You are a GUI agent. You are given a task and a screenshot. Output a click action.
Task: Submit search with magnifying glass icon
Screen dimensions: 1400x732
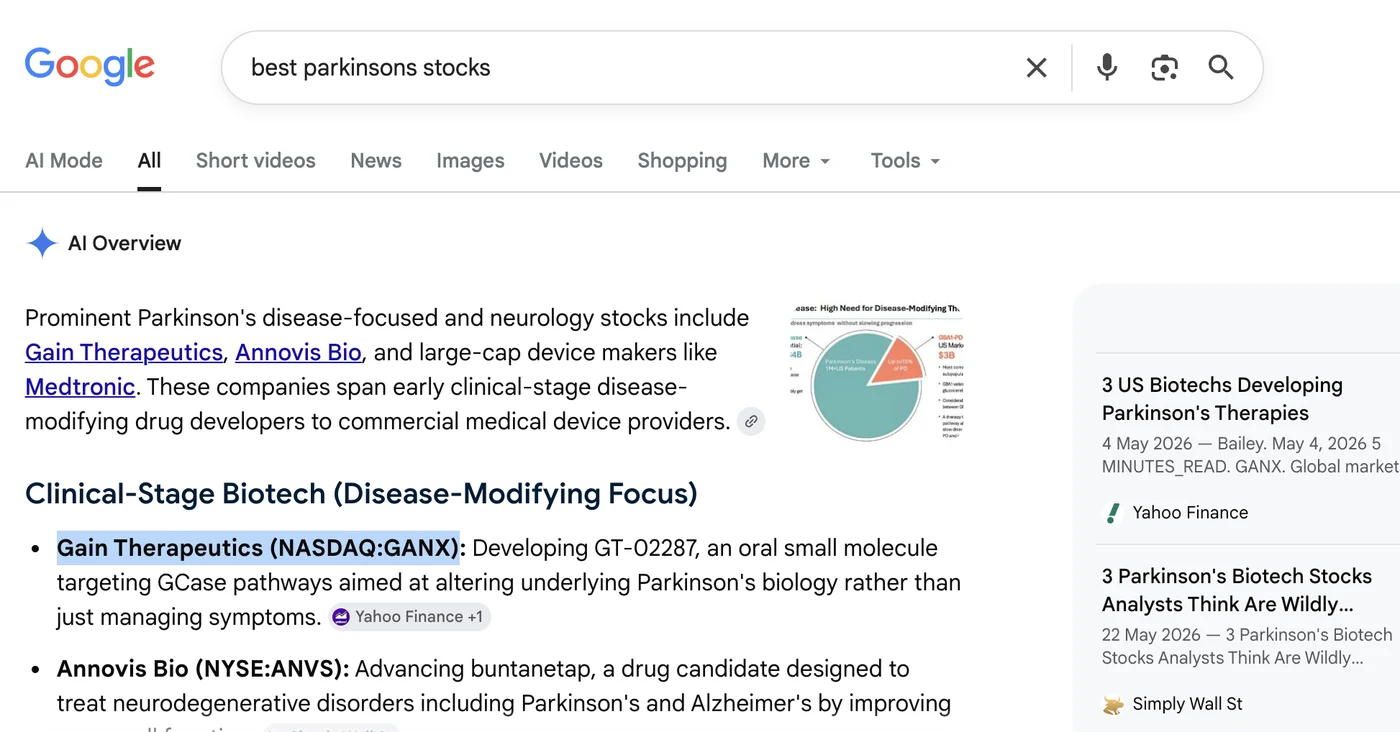coord(1221,67)
